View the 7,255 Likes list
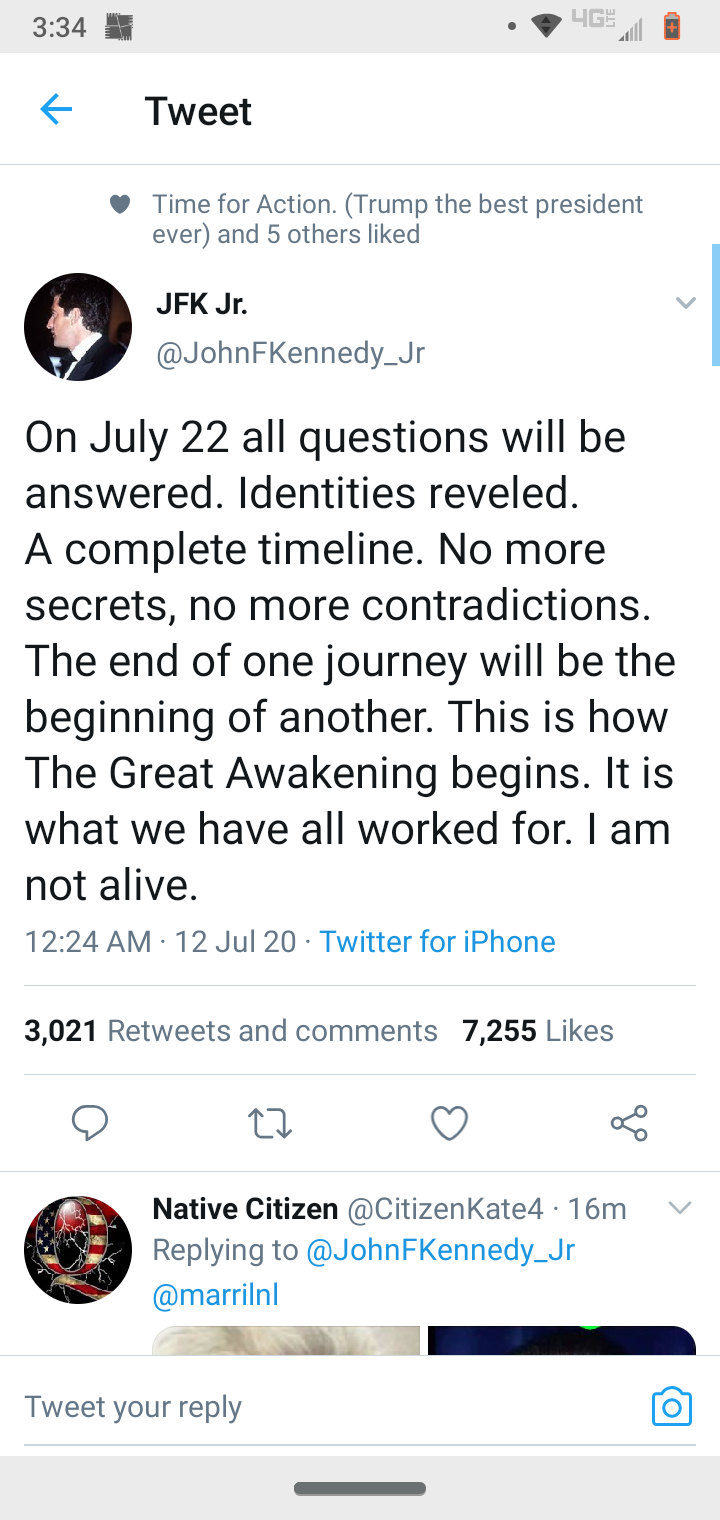The height and width of the screenshot is (1520, 720). click(x=538, y=1031)
